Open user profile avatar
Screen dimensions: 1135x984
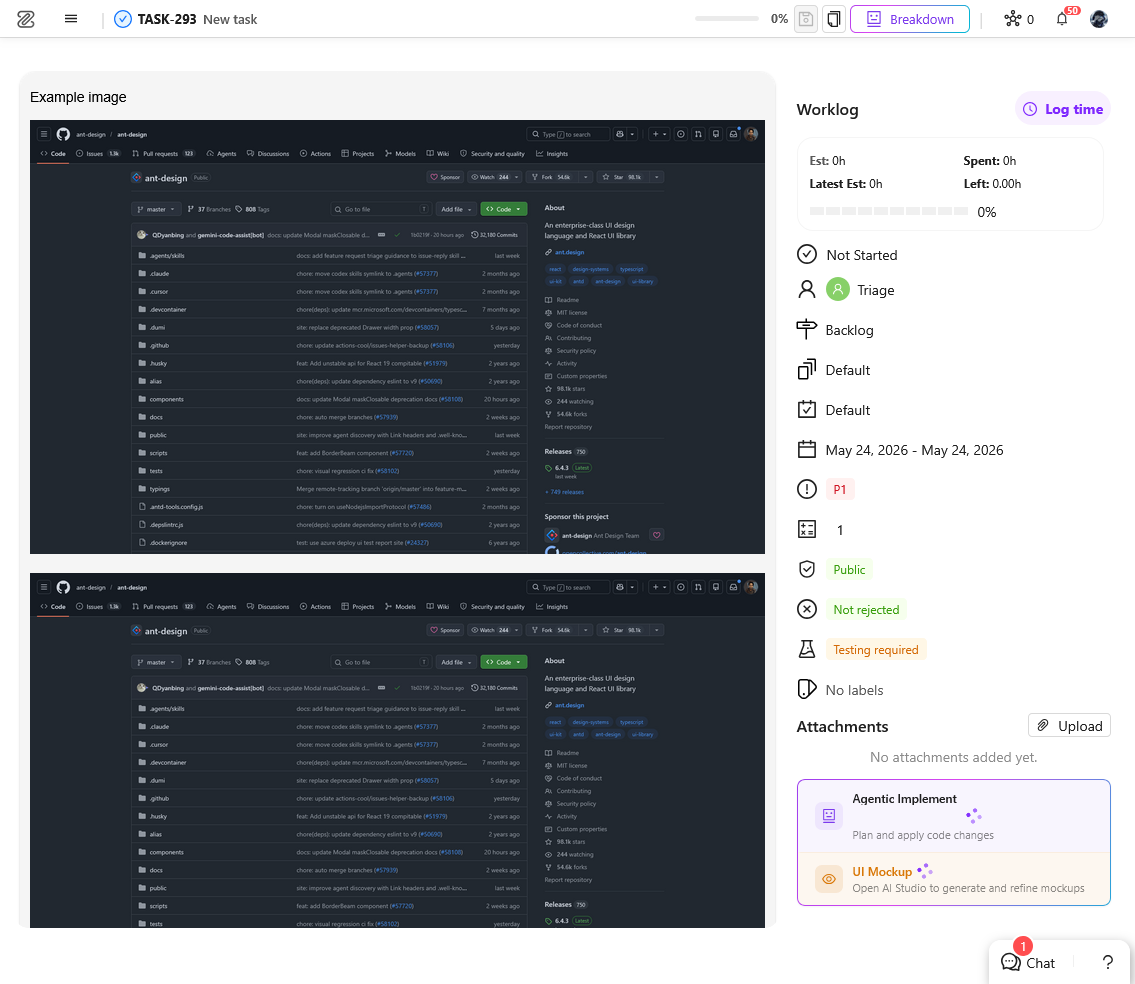pyautogui.click(x=1099, y=19)
